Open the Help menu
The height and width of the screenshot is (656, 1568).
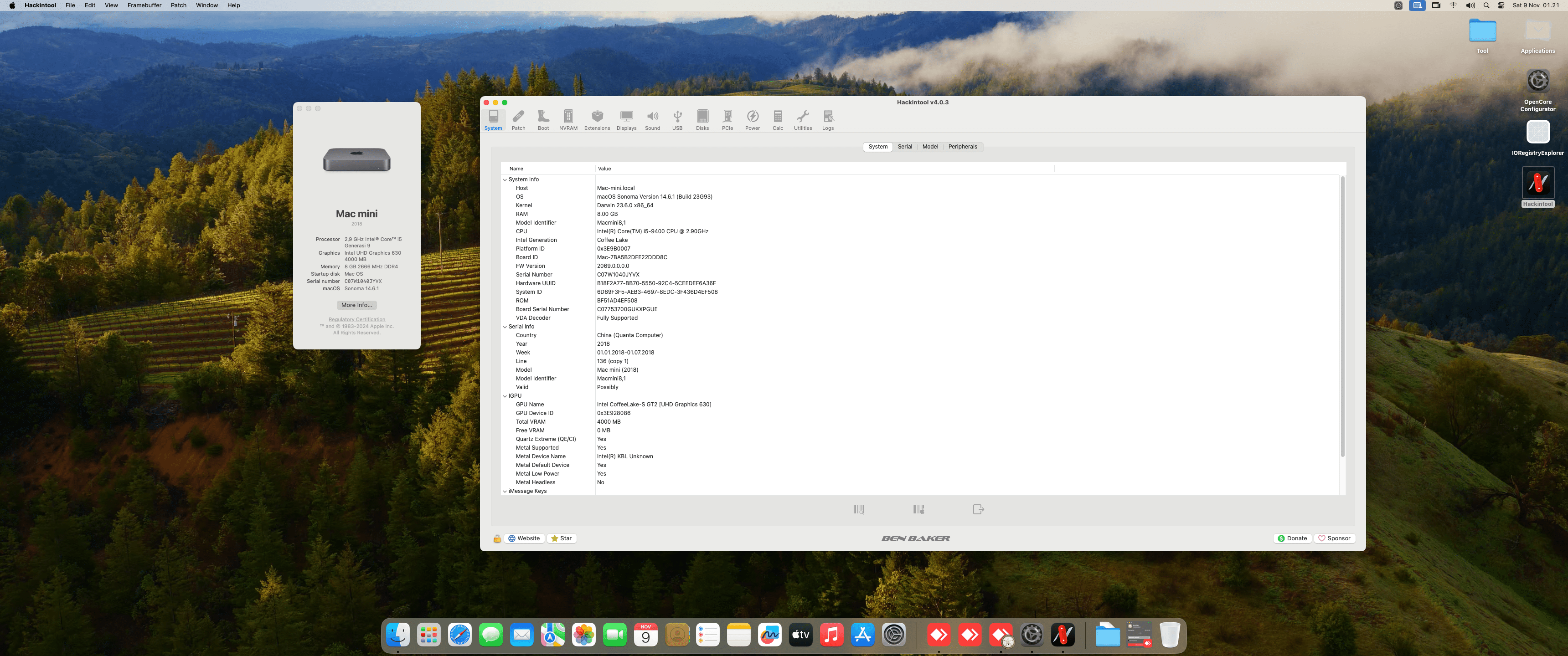(233, 5)
